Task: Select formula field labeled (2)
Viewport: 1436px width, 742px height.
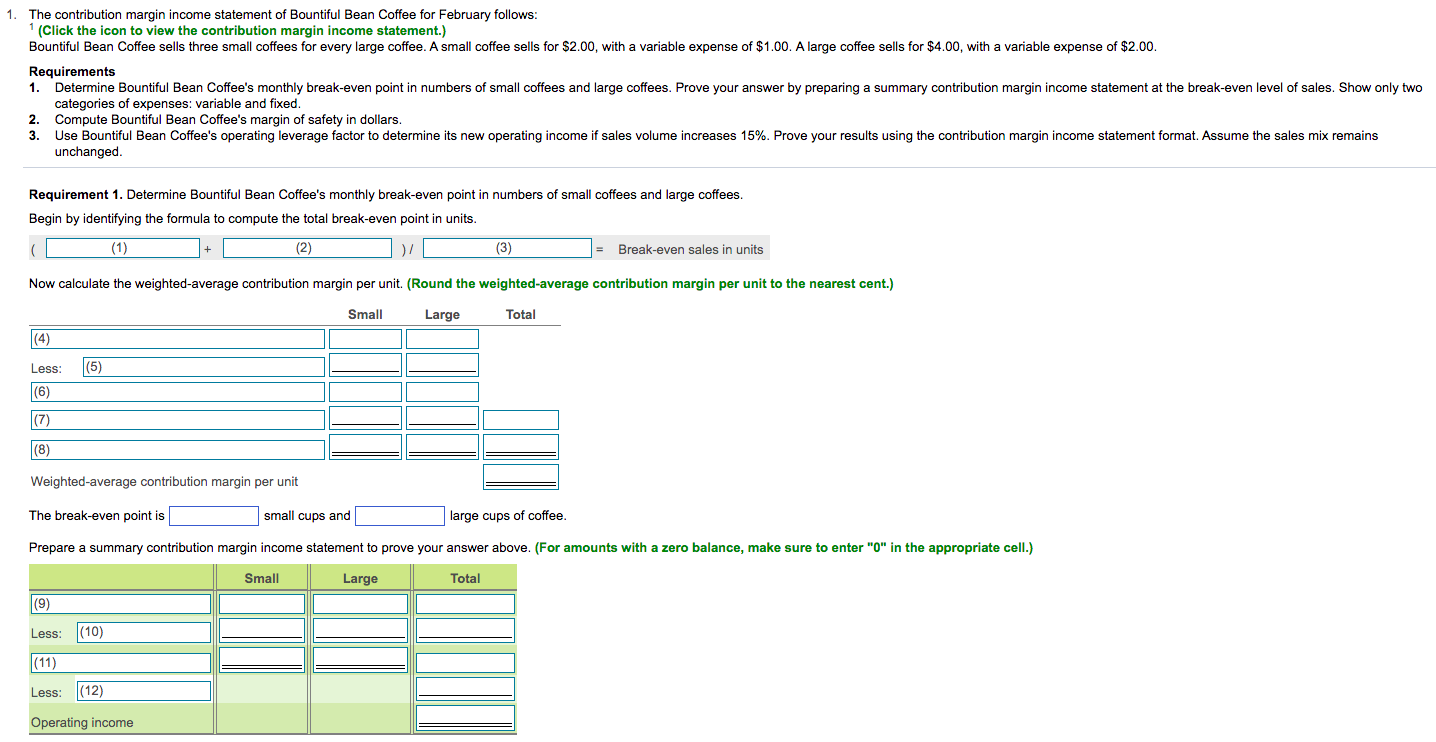Action: click(307, 248)
